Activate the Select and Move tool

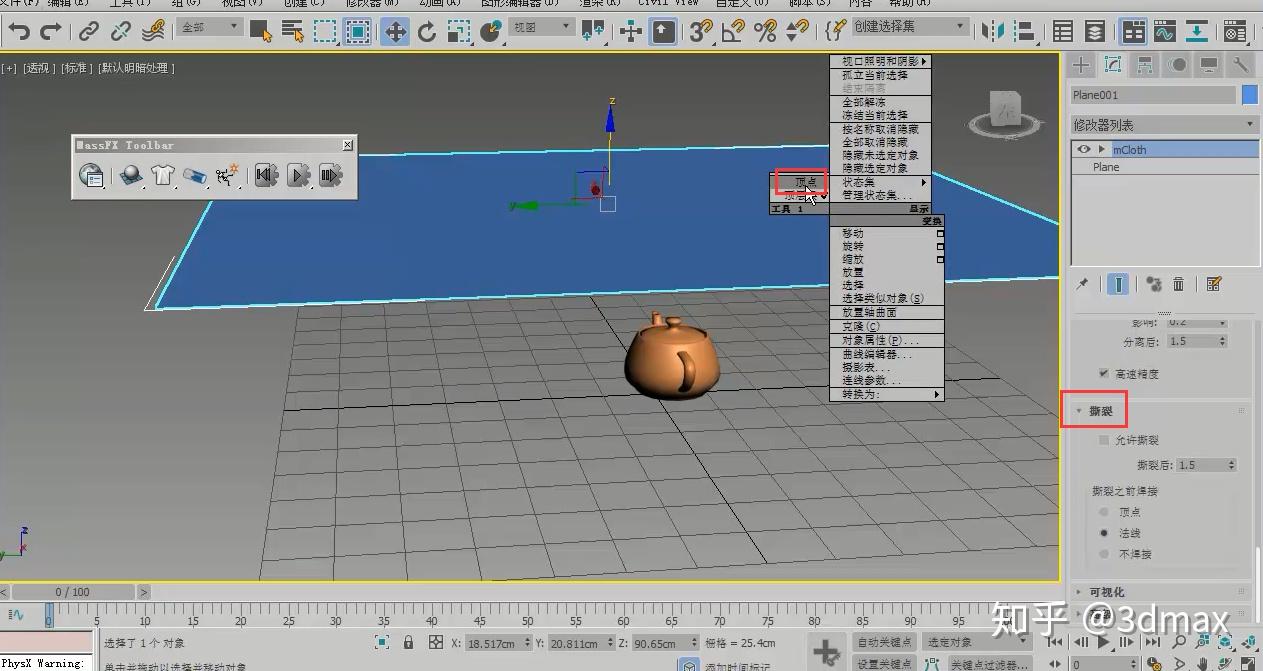tap(394, 31)
